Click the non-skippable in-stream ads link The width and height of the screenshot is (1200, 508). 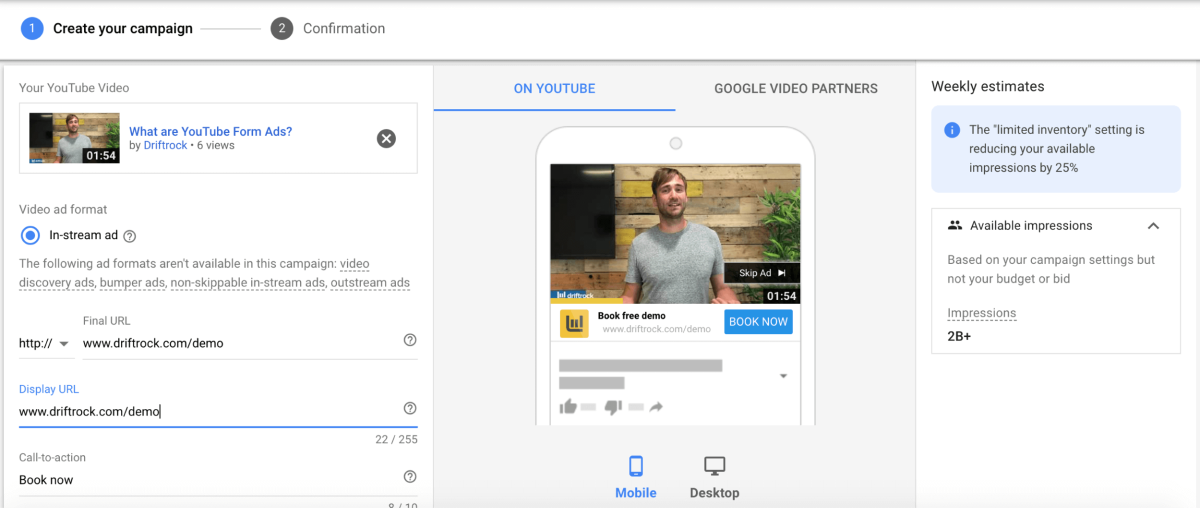pos(247,283)
